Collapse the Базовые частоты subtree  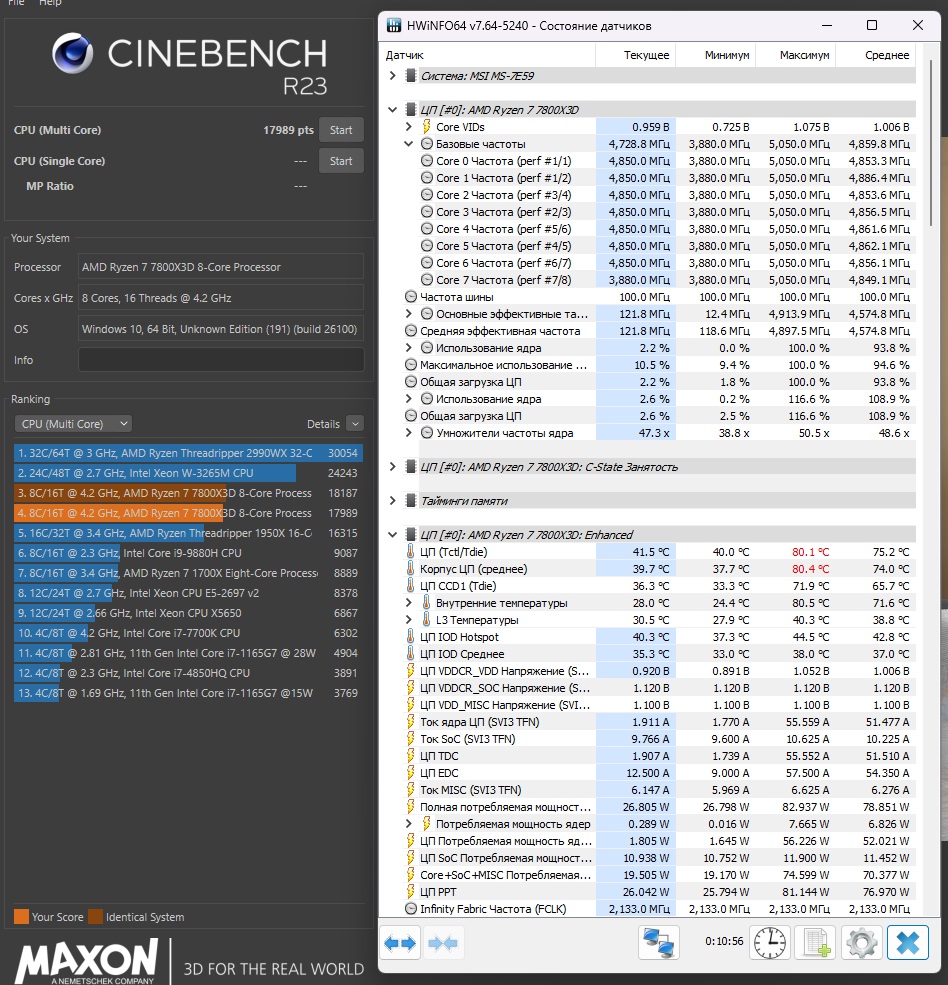click(408, 144)
